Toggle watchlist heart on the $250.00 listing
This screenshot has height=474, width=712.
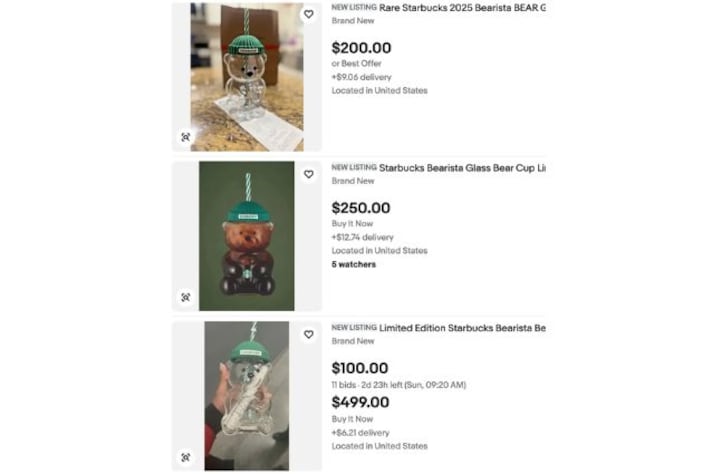click(308, 174)
